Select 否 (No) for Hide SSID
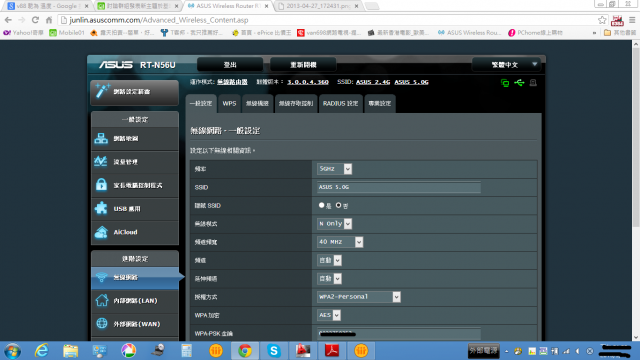 click(338, 205)
